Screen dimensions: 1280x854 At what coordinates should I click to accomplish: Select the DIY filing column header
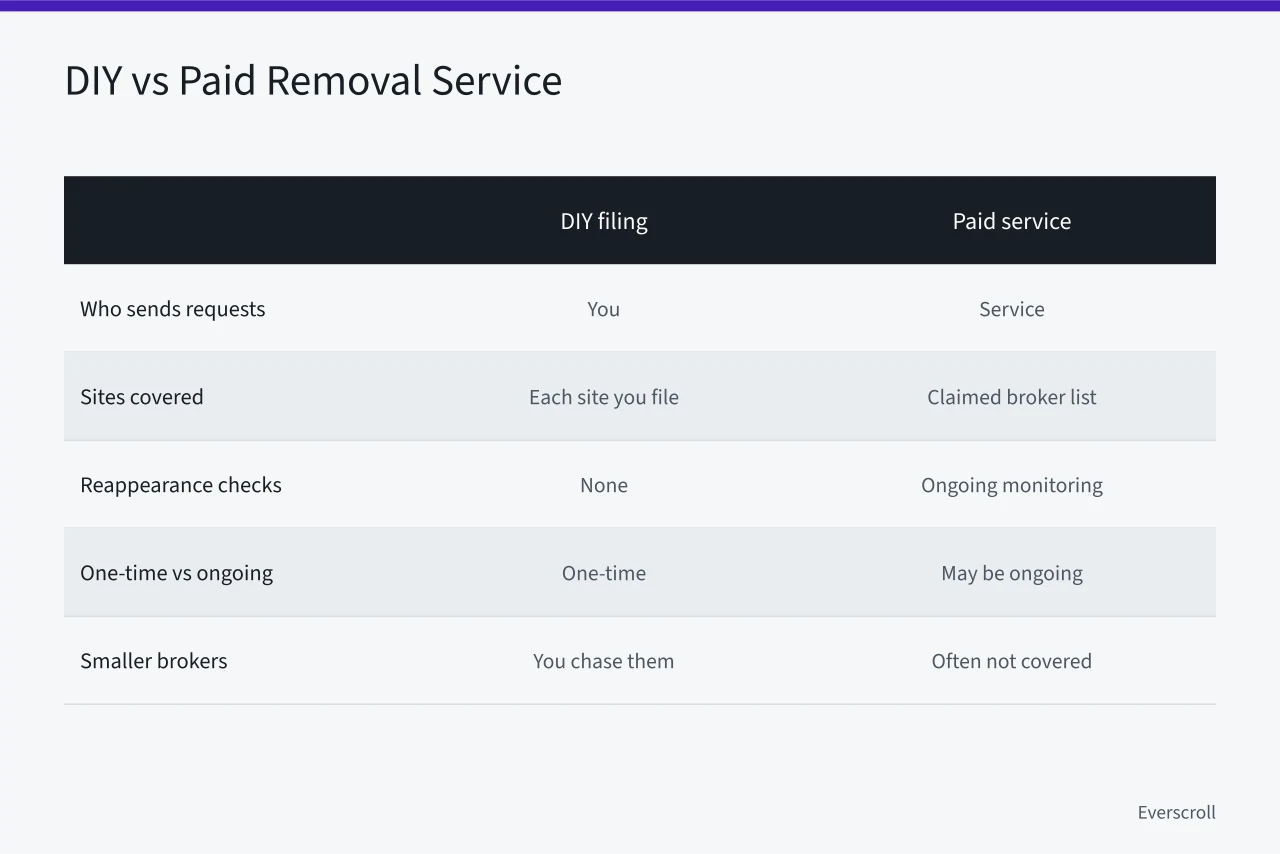click(604, 221)
